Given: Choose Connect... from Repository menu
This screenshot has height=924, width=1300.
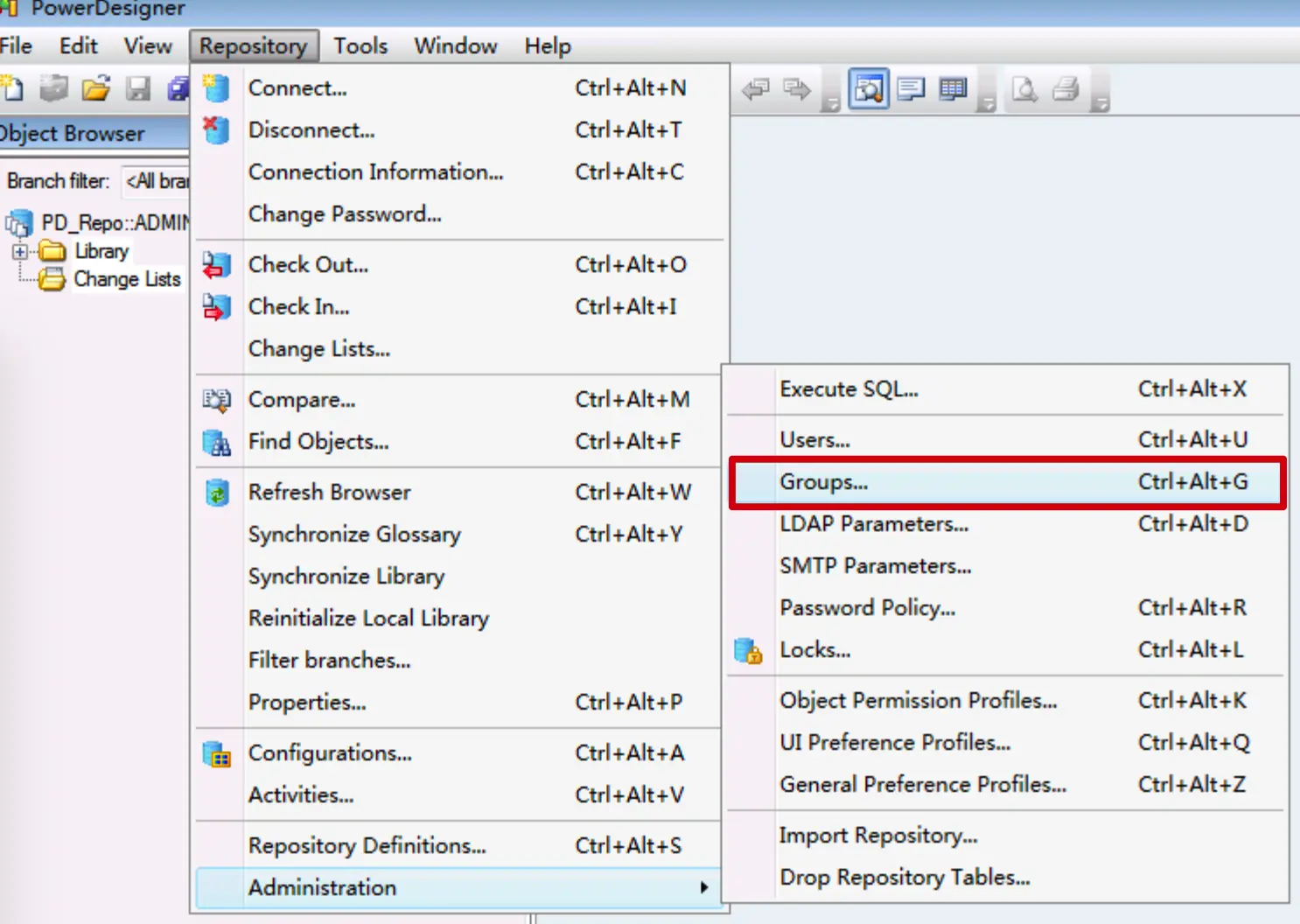Looking at the screenshot, I should click(460, 87).
